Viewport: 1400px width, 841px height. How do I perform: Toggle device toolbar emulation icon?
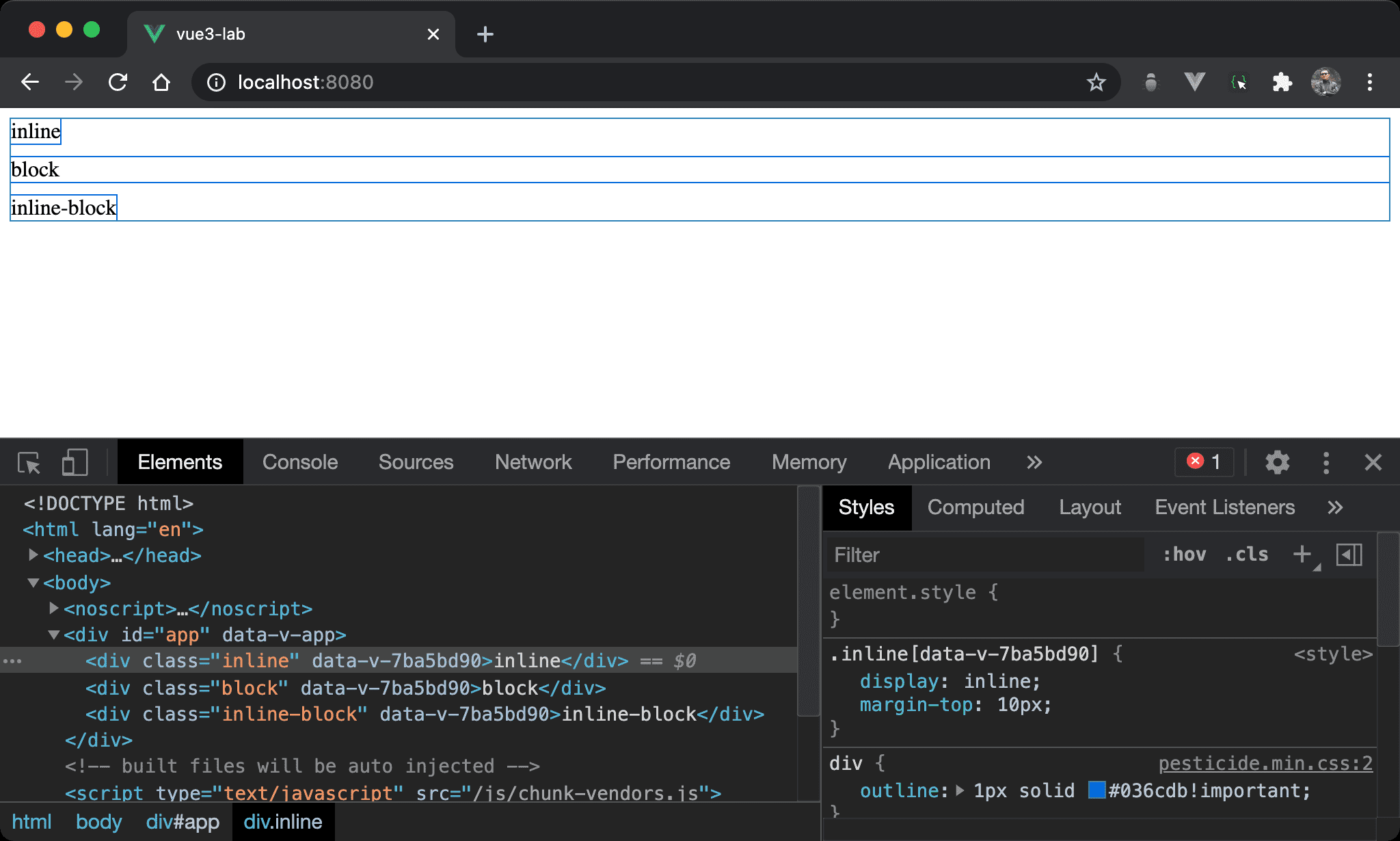coord(74,461)
